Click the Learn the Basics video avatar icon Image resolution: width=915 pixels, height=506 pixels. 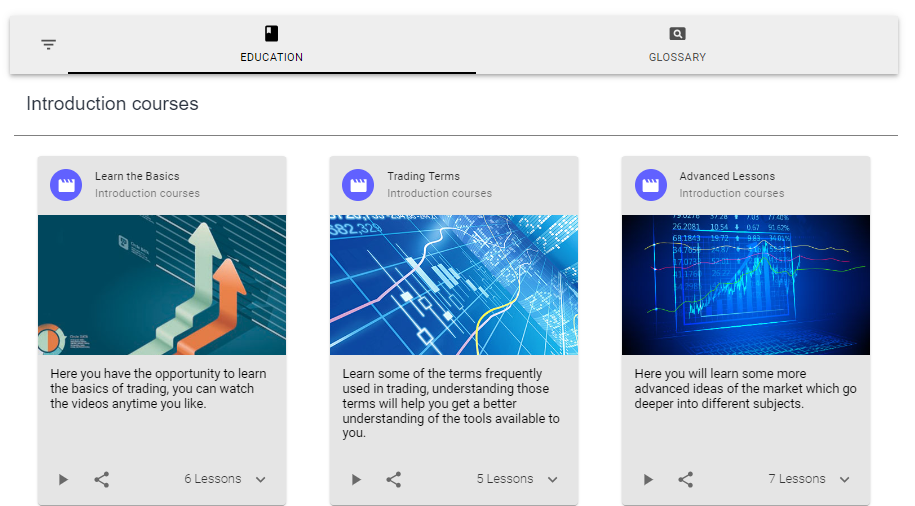point(66,185)
